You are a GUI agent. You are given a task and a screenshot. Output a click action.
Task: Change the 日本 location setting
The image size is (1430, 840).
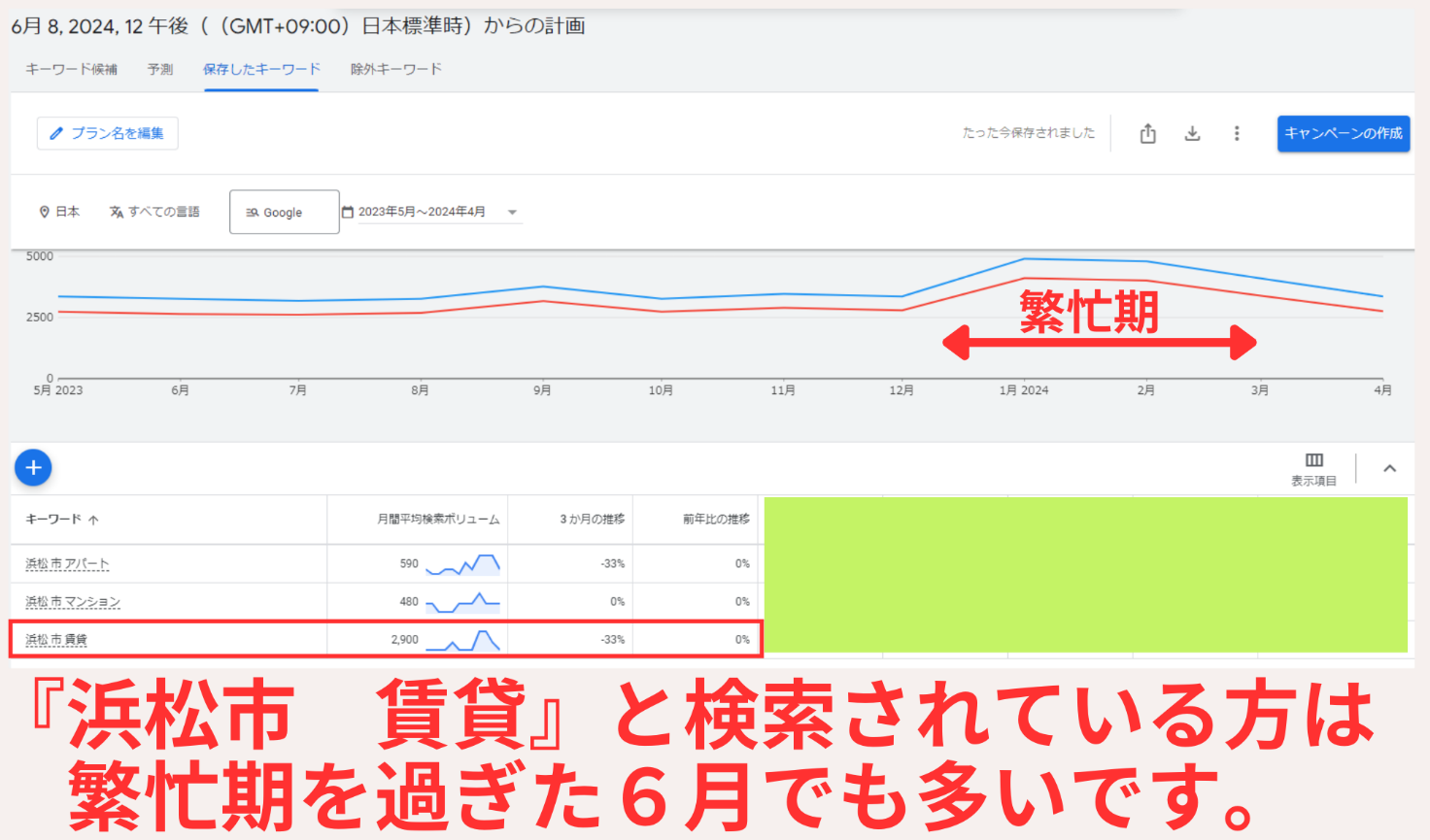(59, 212)
